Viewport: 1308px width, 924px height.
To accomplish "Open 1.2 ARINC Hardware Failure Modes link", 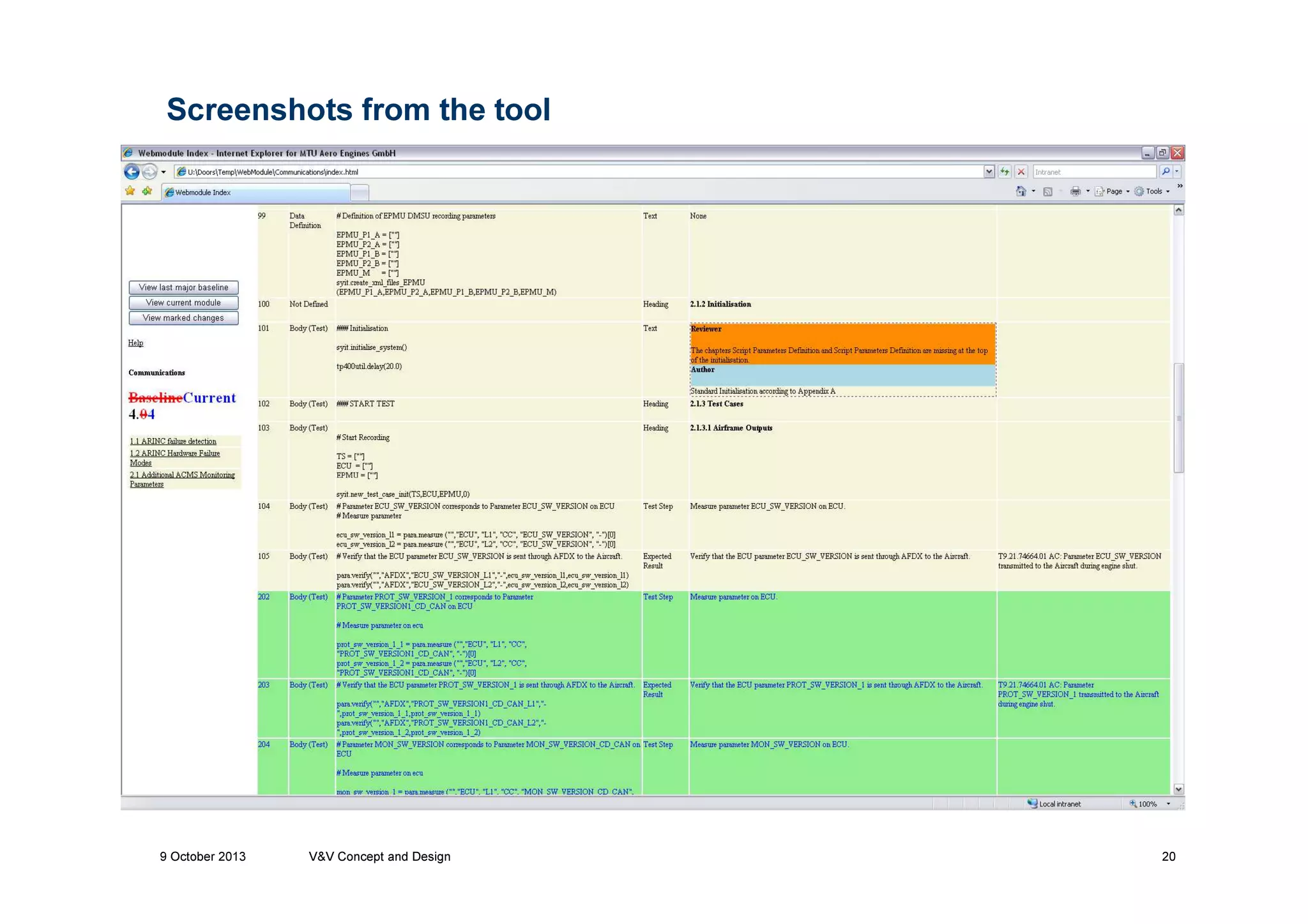I will [174, 458].
